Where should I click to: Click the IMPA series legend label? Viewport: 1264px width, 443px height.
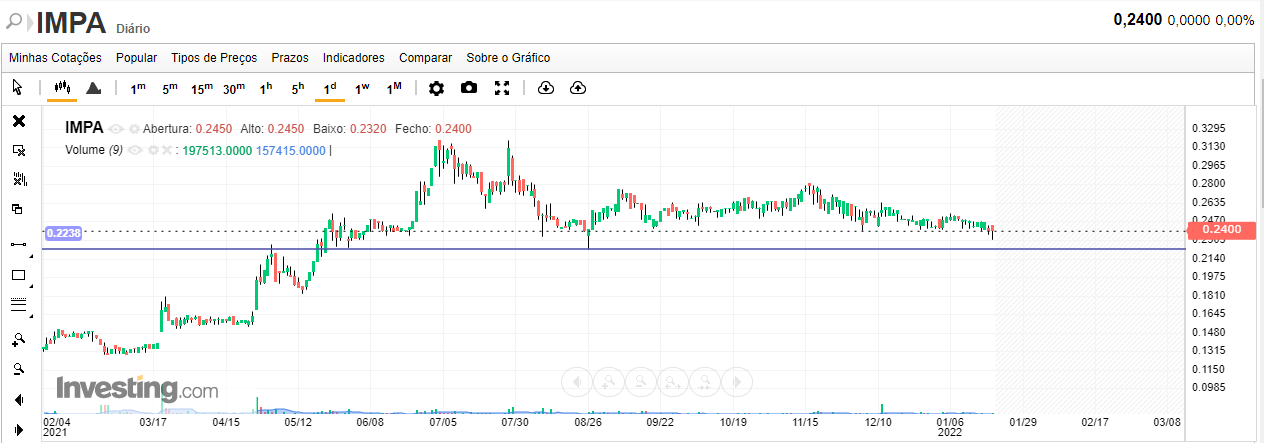84,128
